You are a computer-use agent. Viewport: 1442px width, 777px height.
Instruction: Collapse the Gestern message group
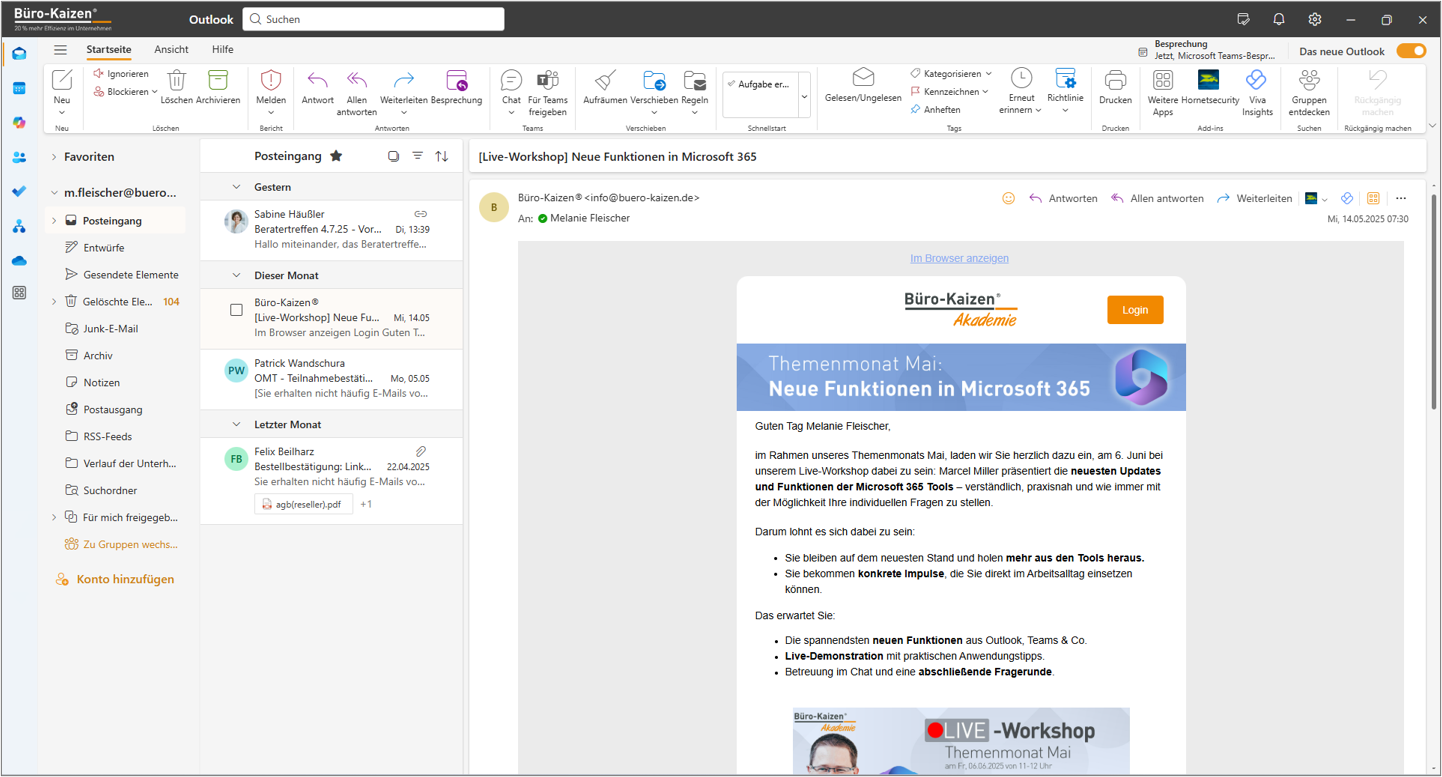tap(236, 187)
